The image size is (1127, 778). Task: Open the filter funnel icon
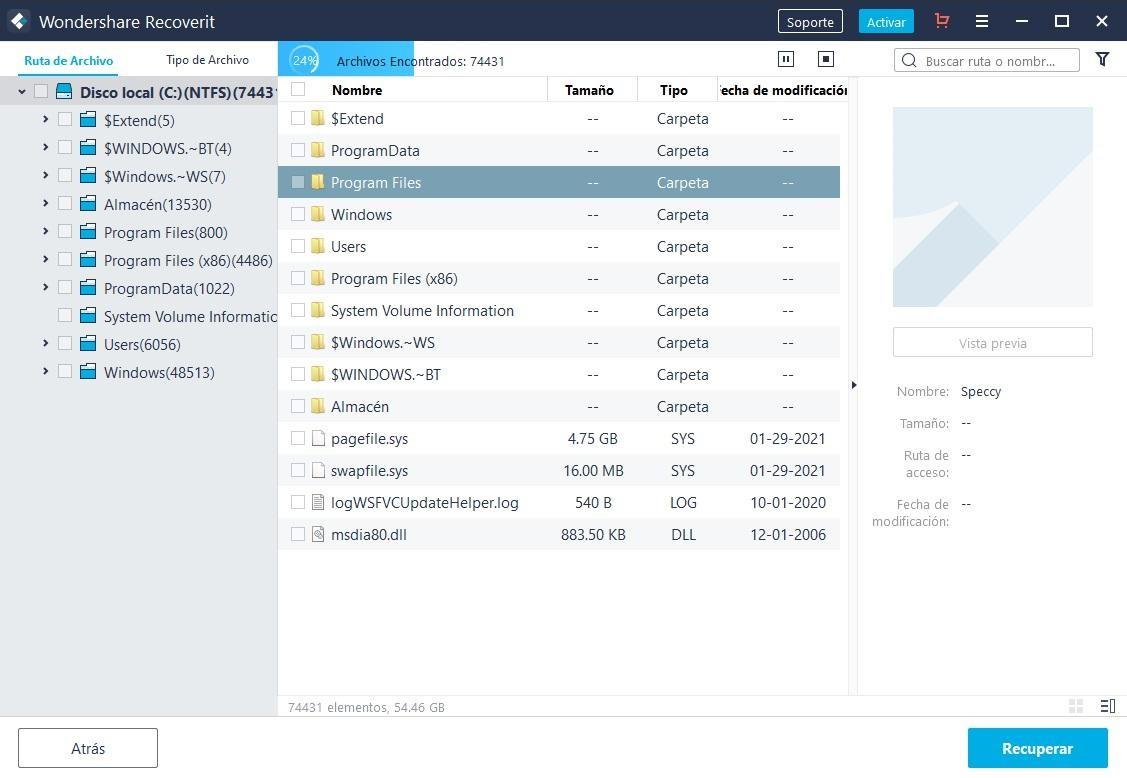pos(1102,60)
